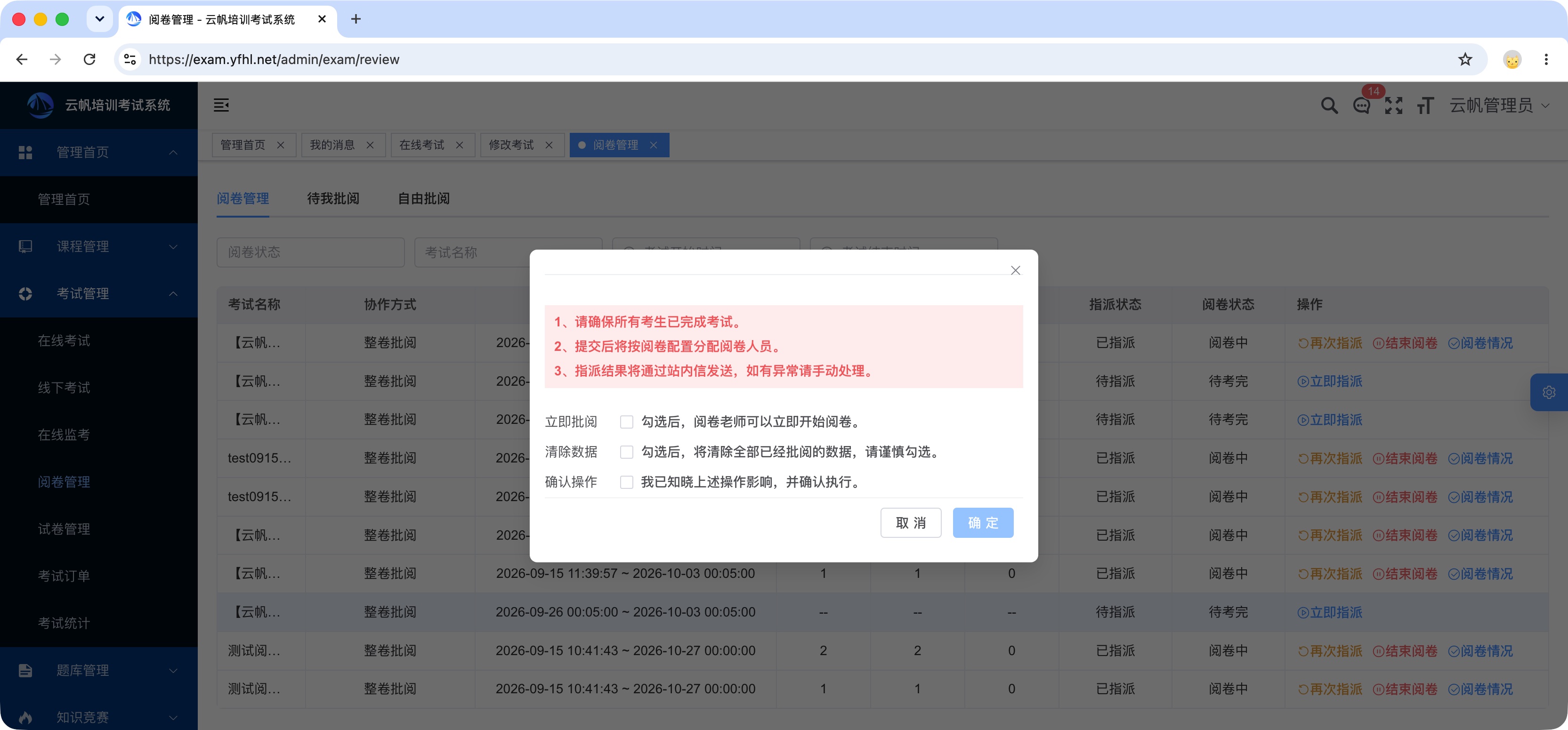The height and width of the screenshot is (730, 1568).
Task: View site information icon in address bar
Action: 129,59
